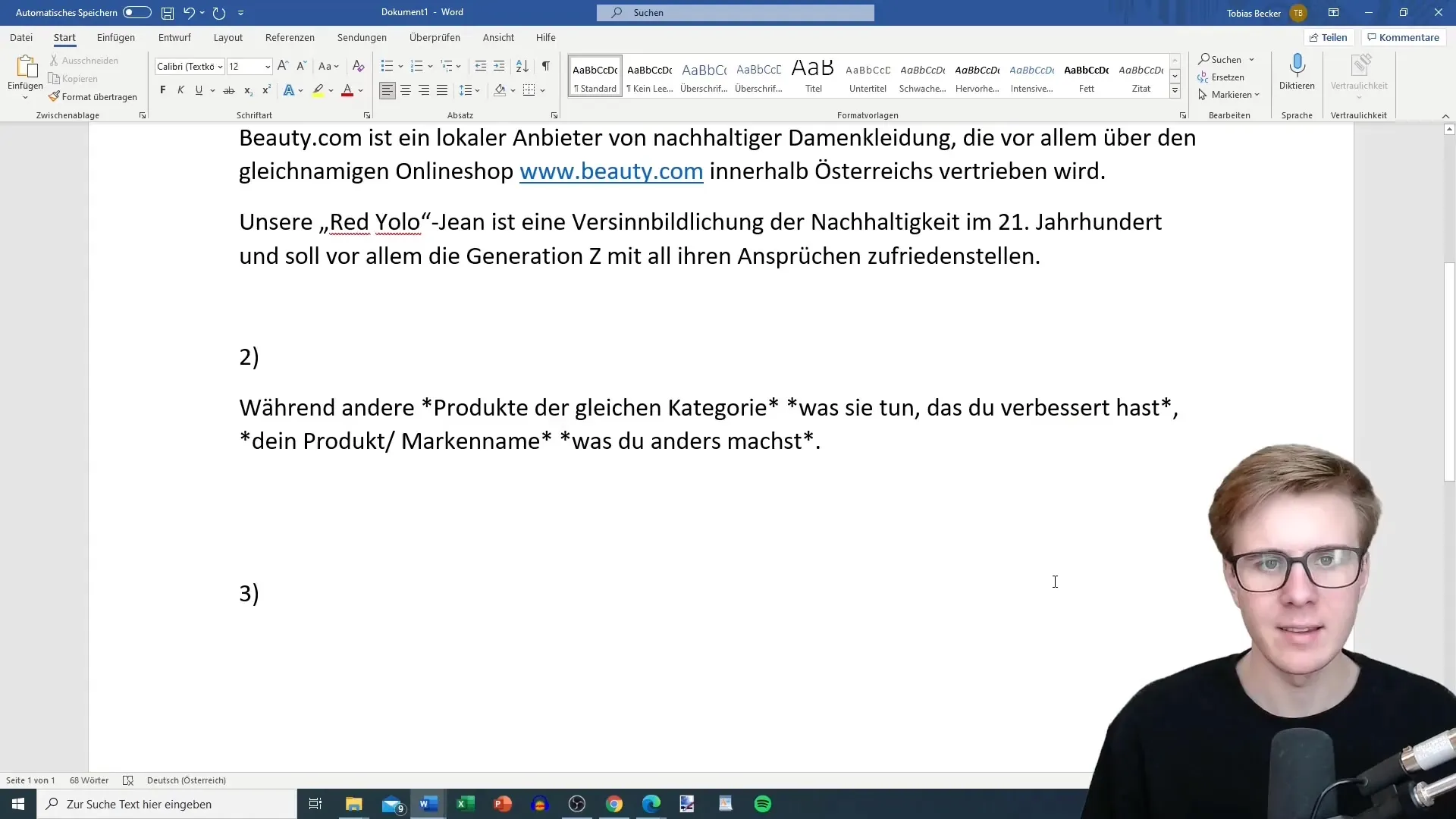Apply superscript formatting

point(266,90)
